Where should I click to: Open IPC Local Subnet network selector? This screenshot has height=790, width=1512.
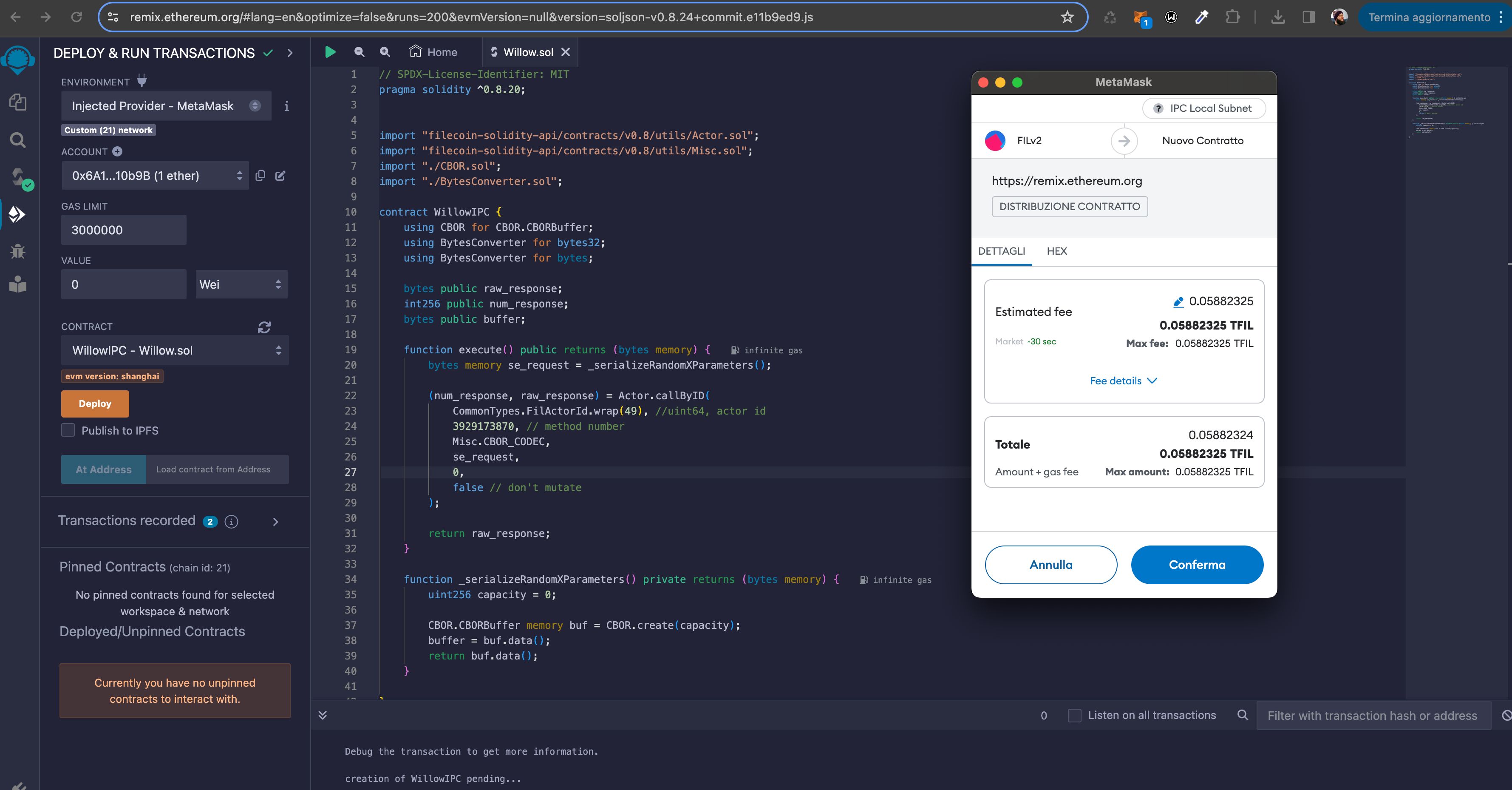(1204, 108)
